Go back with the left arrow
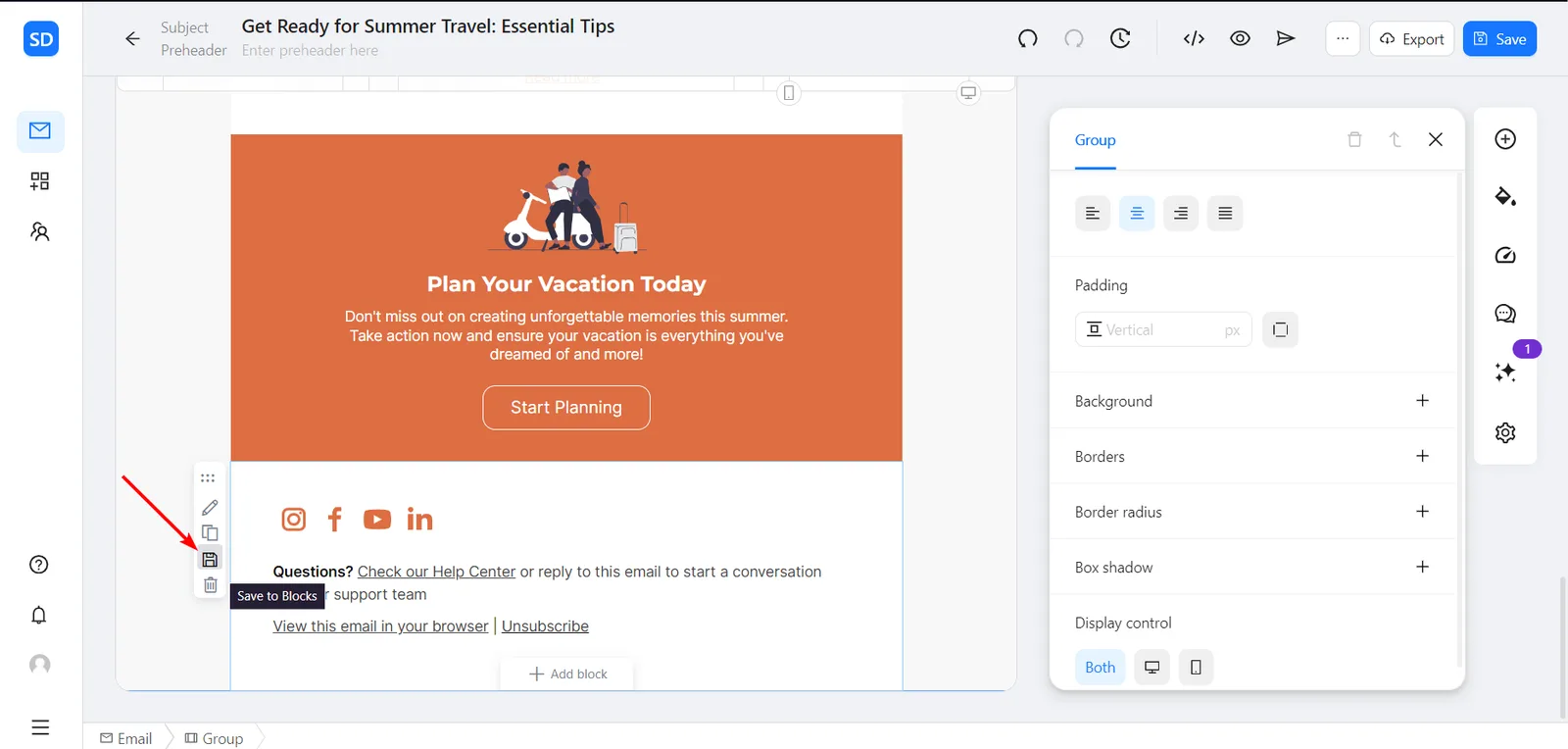The width and height of the screenshot is (1568, 749). [x=132, y=38]
